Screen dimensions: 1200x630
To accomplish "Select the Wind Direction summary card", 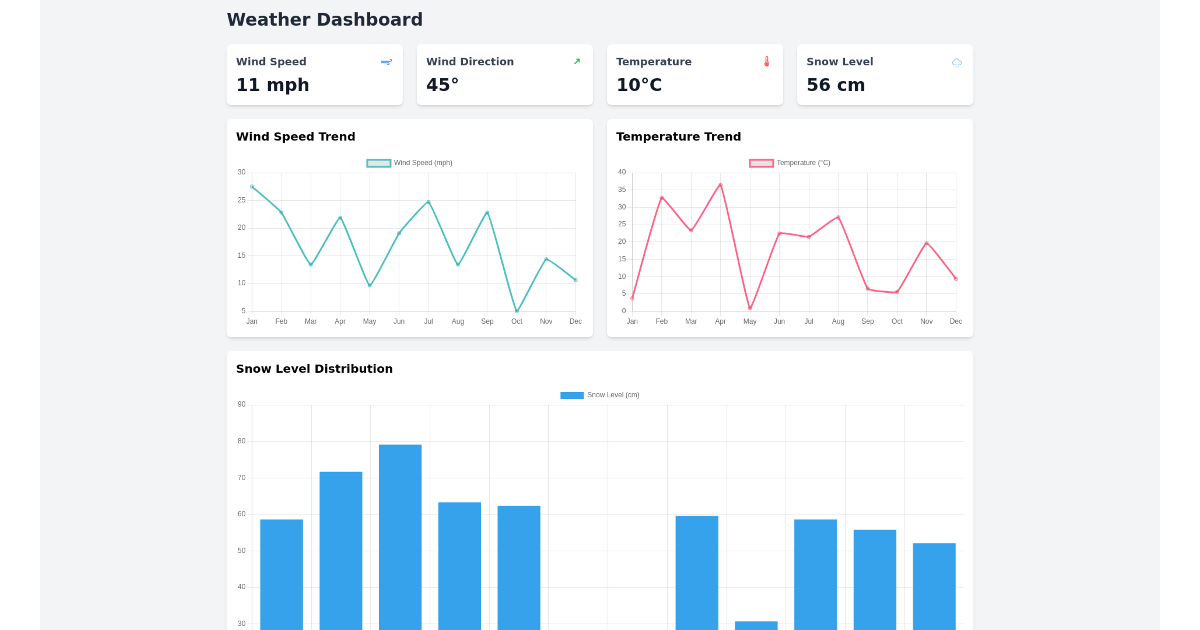I will coord(504,74).
